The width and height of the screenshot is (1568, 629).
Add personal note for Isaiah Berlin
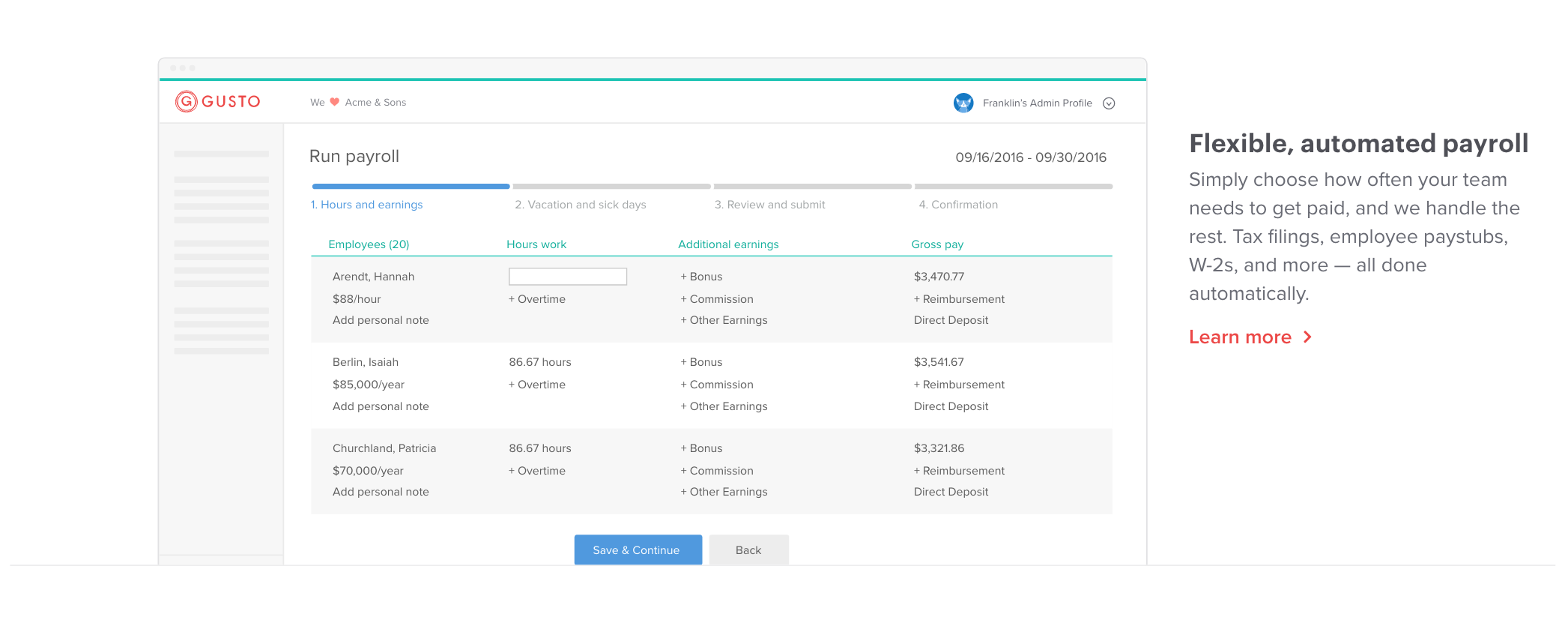click(x=381, y=406)
